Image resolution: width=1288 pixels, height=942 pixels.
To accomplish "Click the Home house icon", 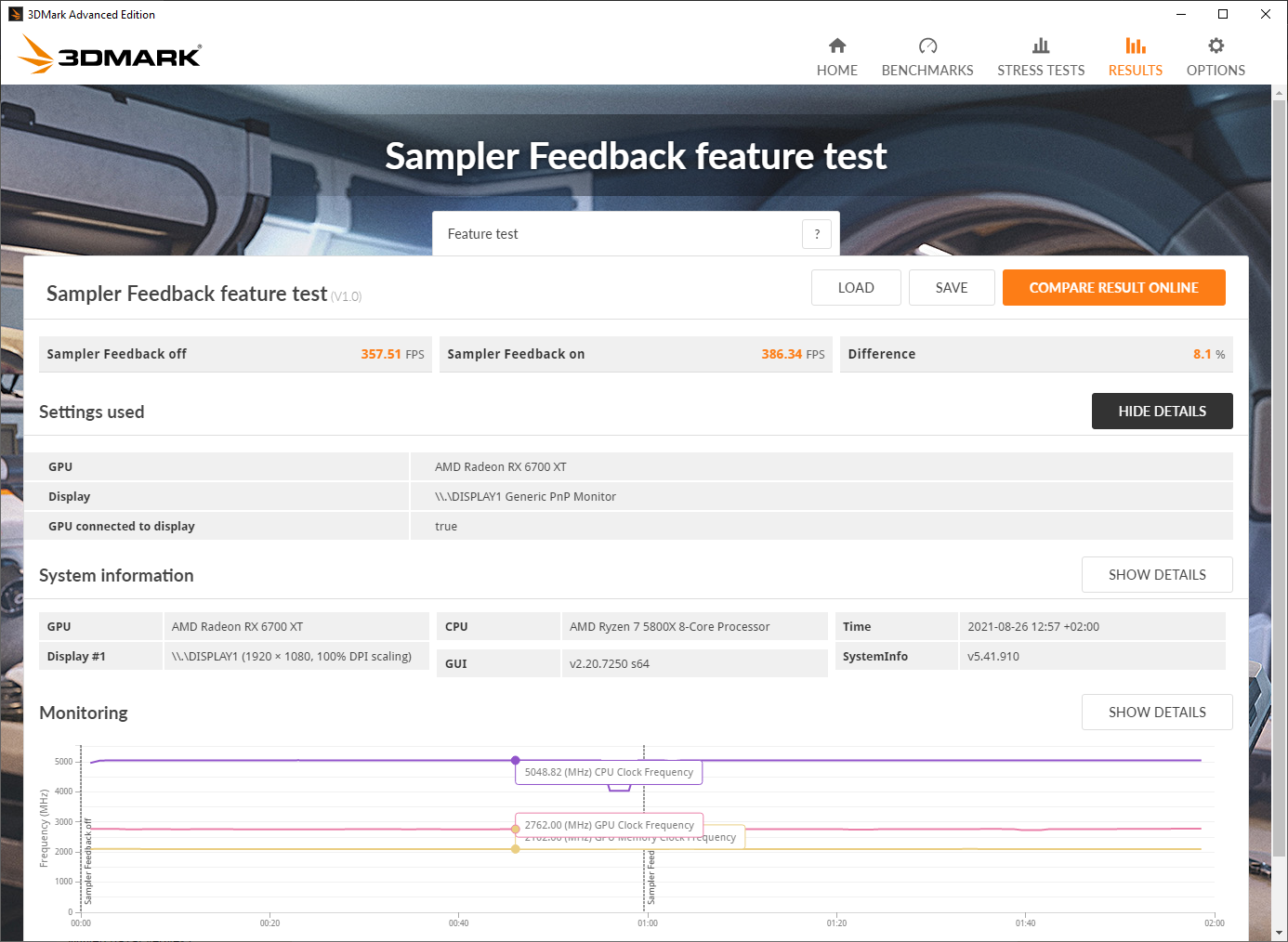I will pos(837,46).
